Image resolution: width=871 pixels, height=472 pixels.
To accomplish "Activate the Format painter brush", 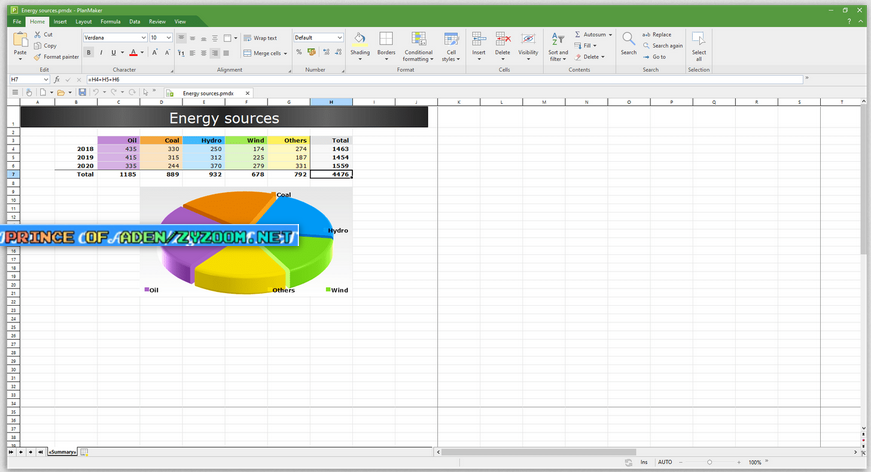I will (37, 57).
